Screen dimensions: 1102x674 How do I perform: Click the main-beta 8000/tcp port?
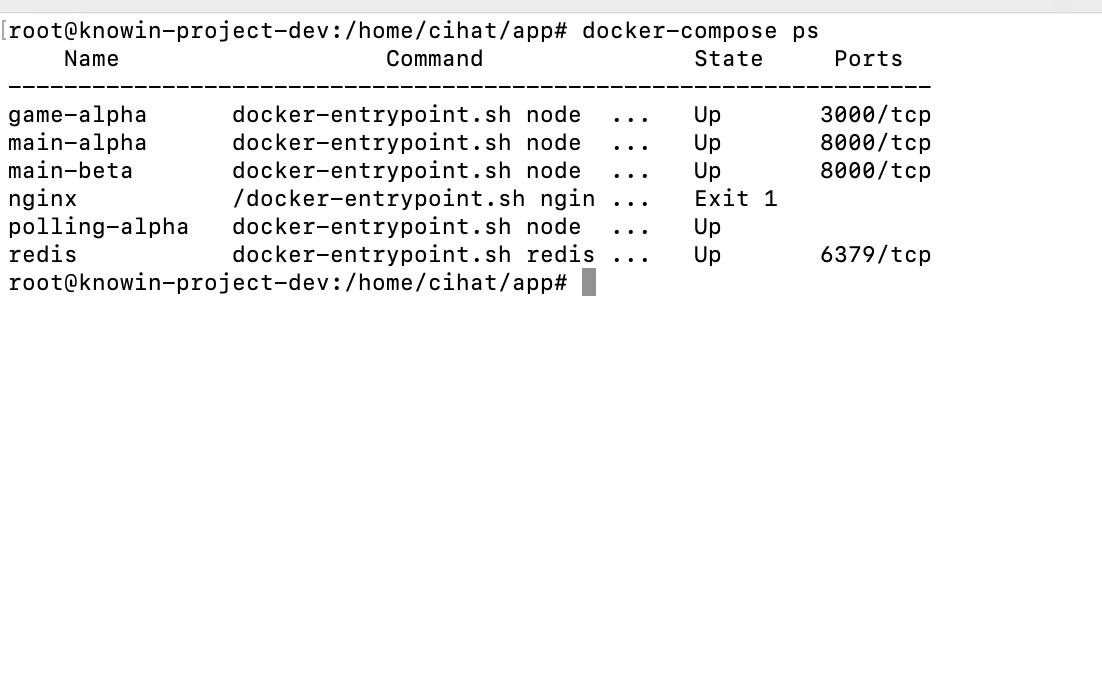(x=875, y=171)
